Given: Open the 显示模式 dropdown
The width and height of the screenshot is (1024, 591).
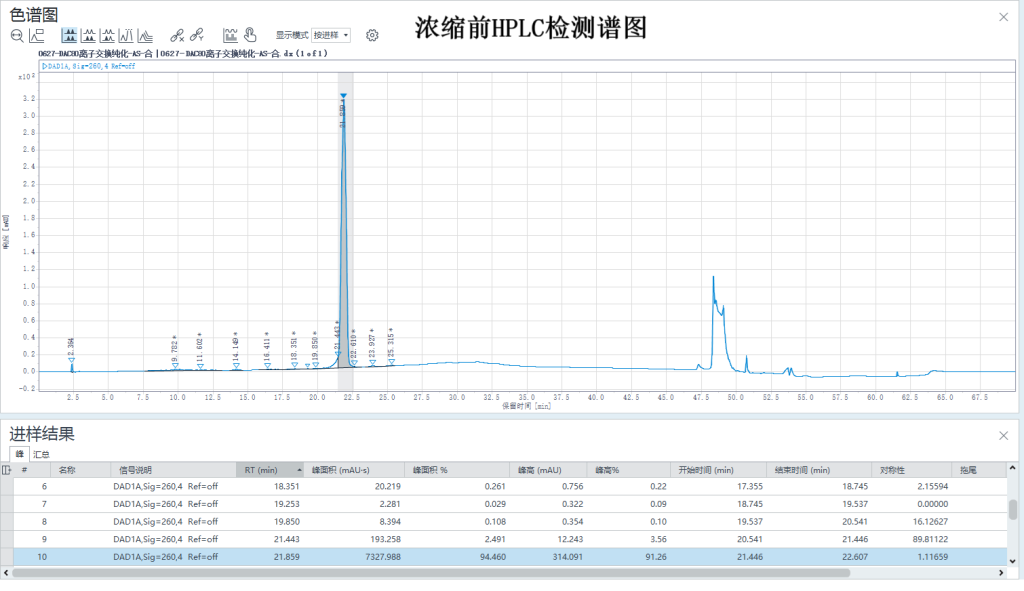Looking at the screenshot, I should click(331, 35).
